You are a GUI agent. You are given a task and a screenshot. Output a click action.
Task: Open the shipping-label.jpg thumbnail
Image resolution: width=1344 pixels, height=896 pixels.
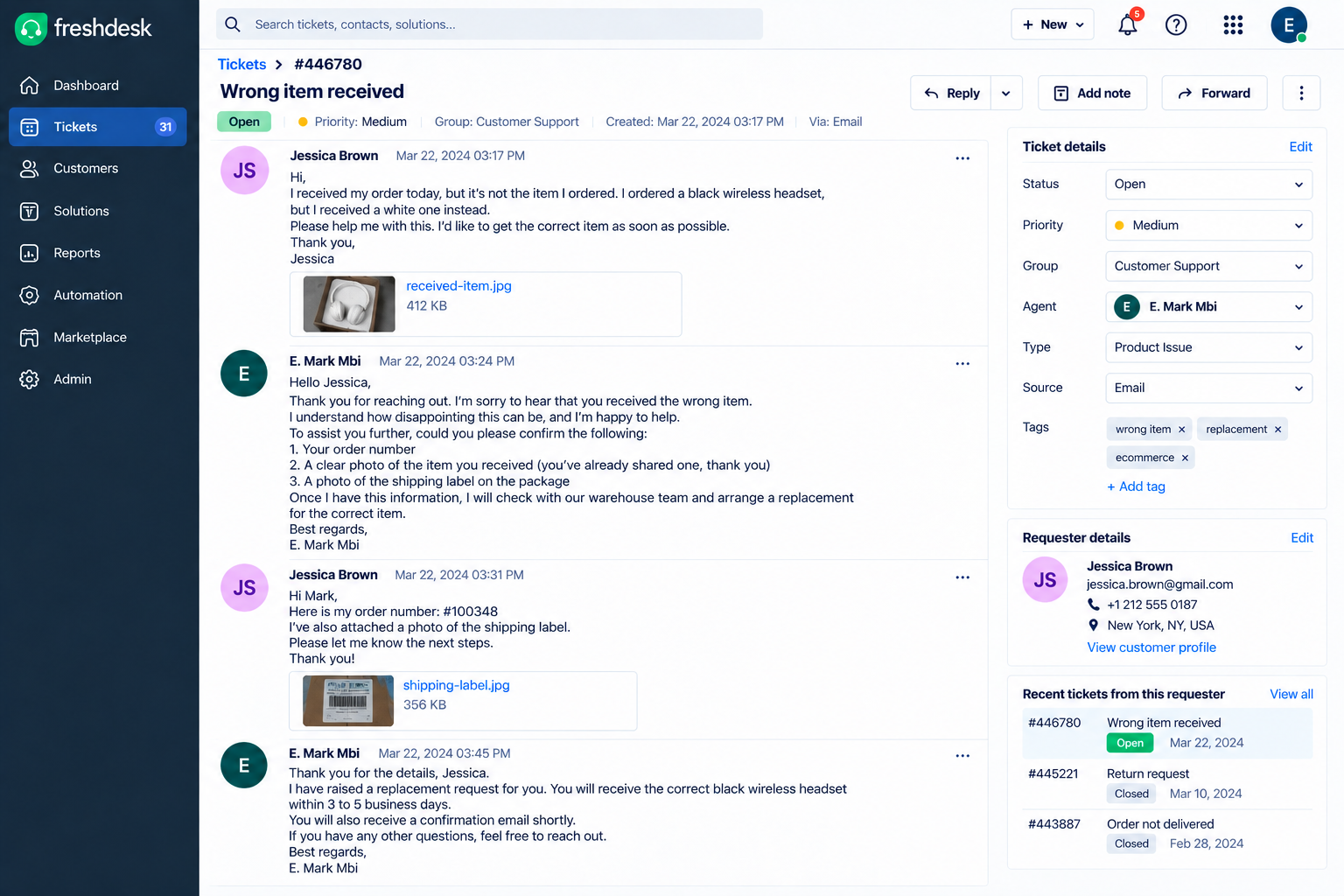tap(348, 701)
